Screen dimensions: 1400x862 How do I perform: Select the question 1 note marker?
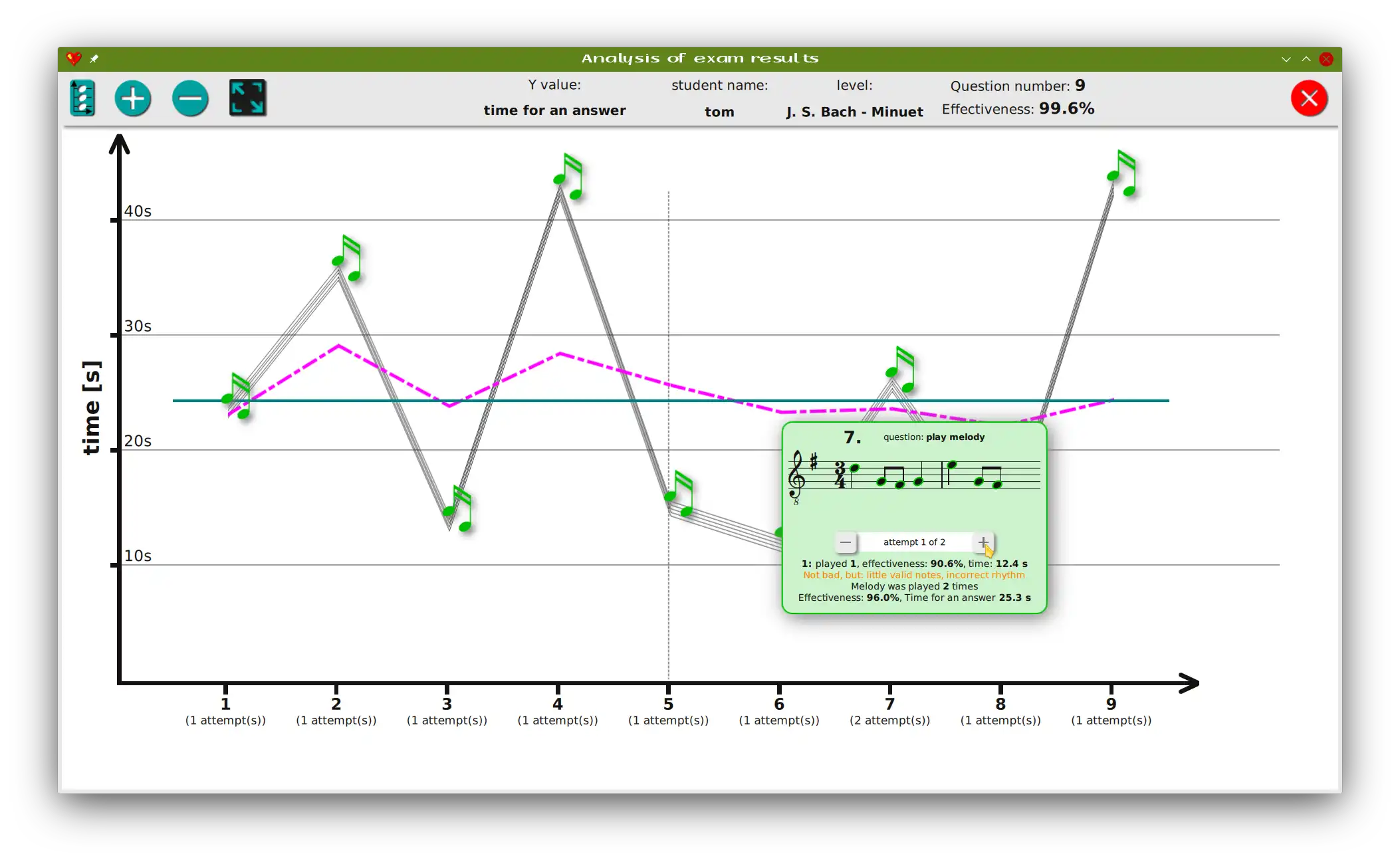tap(237, 396)
